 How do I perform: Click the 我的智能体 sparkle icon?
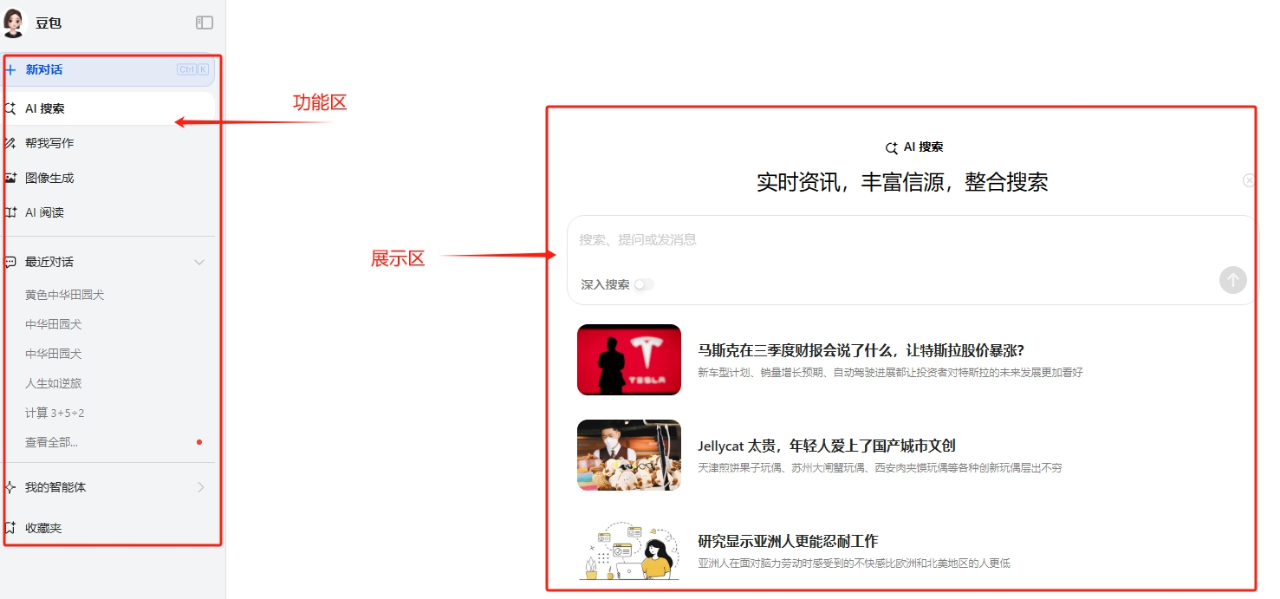click(x=11, y=487)
